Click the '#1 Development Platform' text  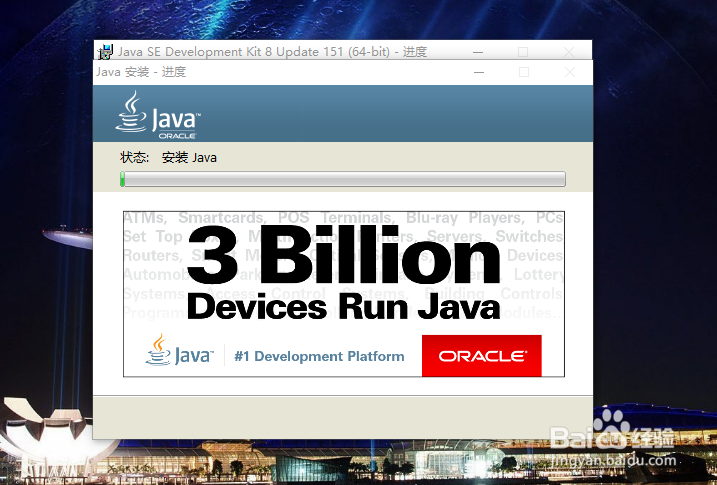319,356
